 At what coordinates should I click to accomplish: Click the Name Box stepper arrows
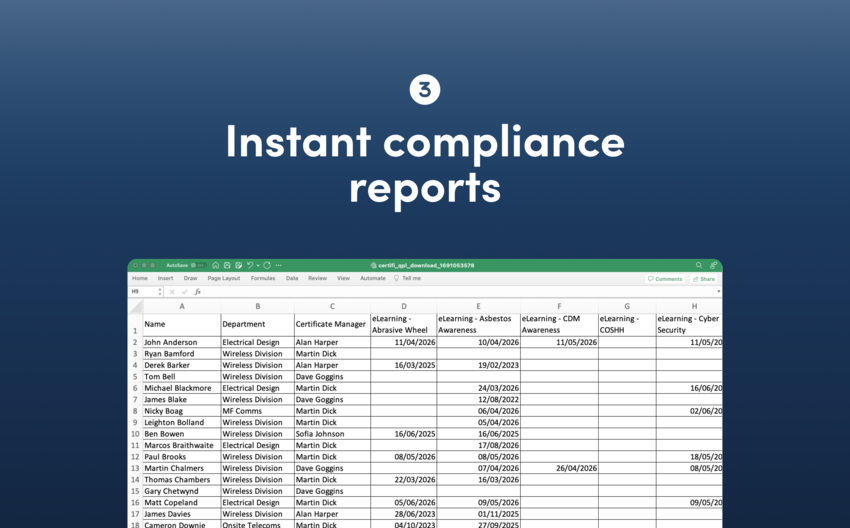click(160, 292)
